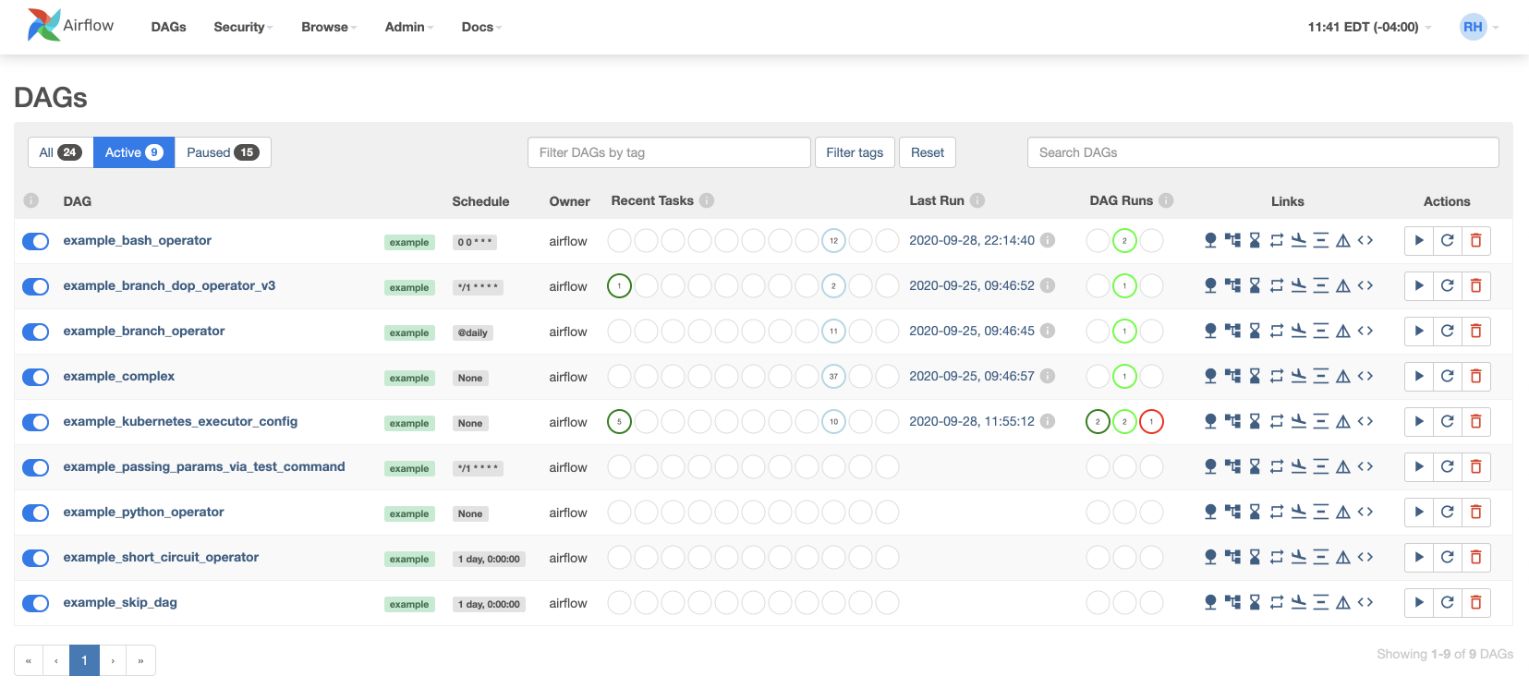Click info icon next to DAG Runs header

(1165, 200)
